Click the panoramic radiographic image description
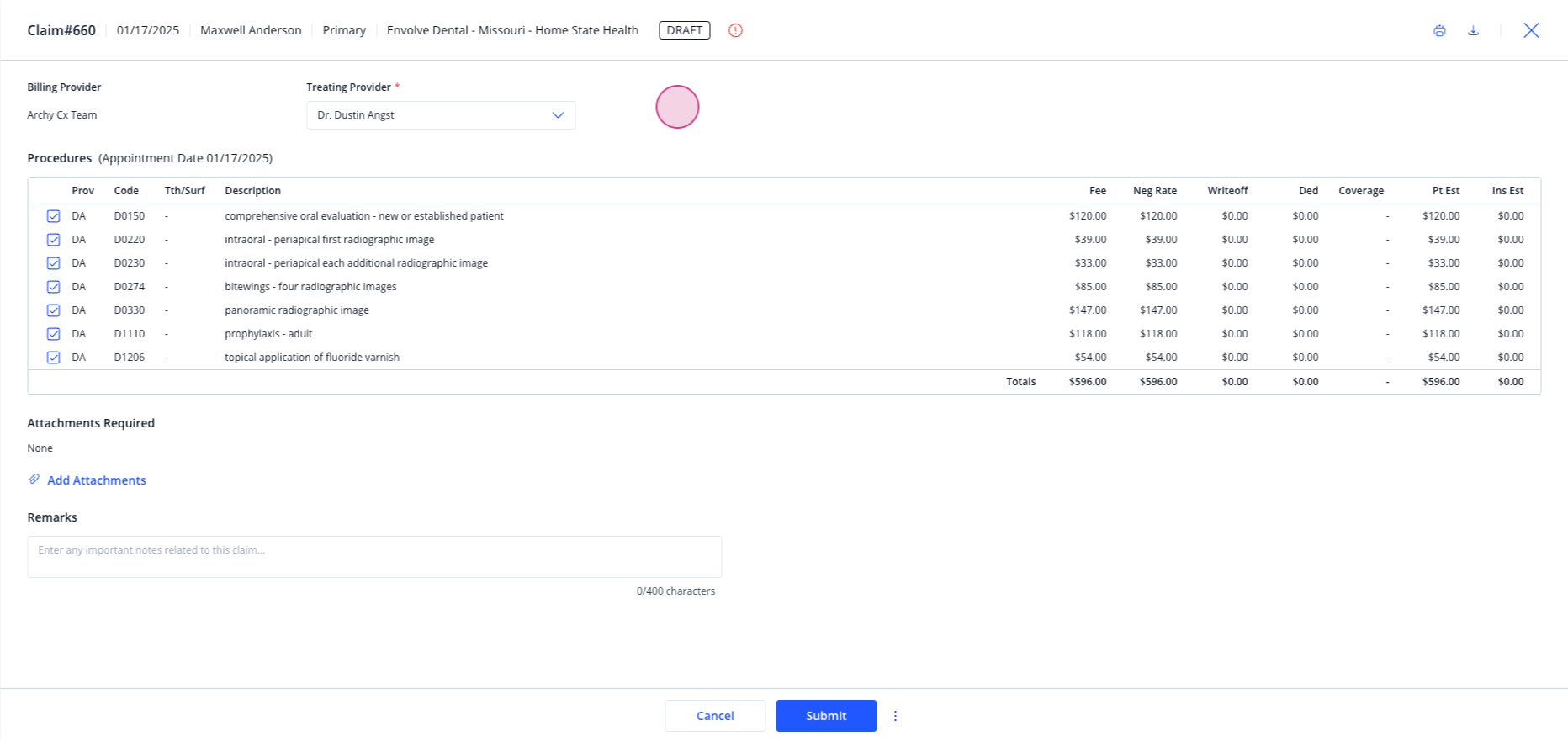Image resolution: width=1568 pixels, height=742 pixels. point(296,310)
